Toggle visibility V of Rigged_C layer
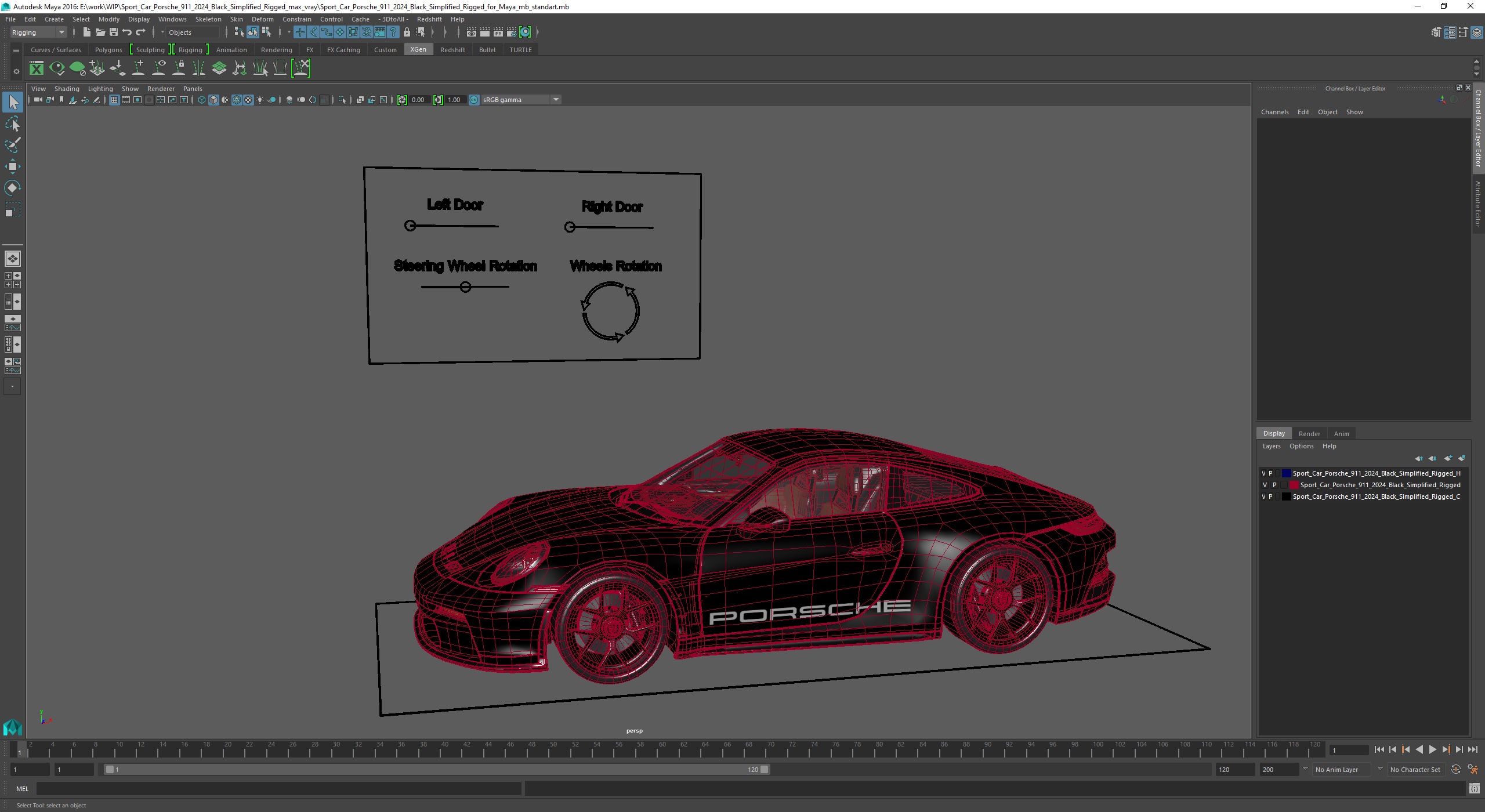1485x812 pixels. [1263, 496]
